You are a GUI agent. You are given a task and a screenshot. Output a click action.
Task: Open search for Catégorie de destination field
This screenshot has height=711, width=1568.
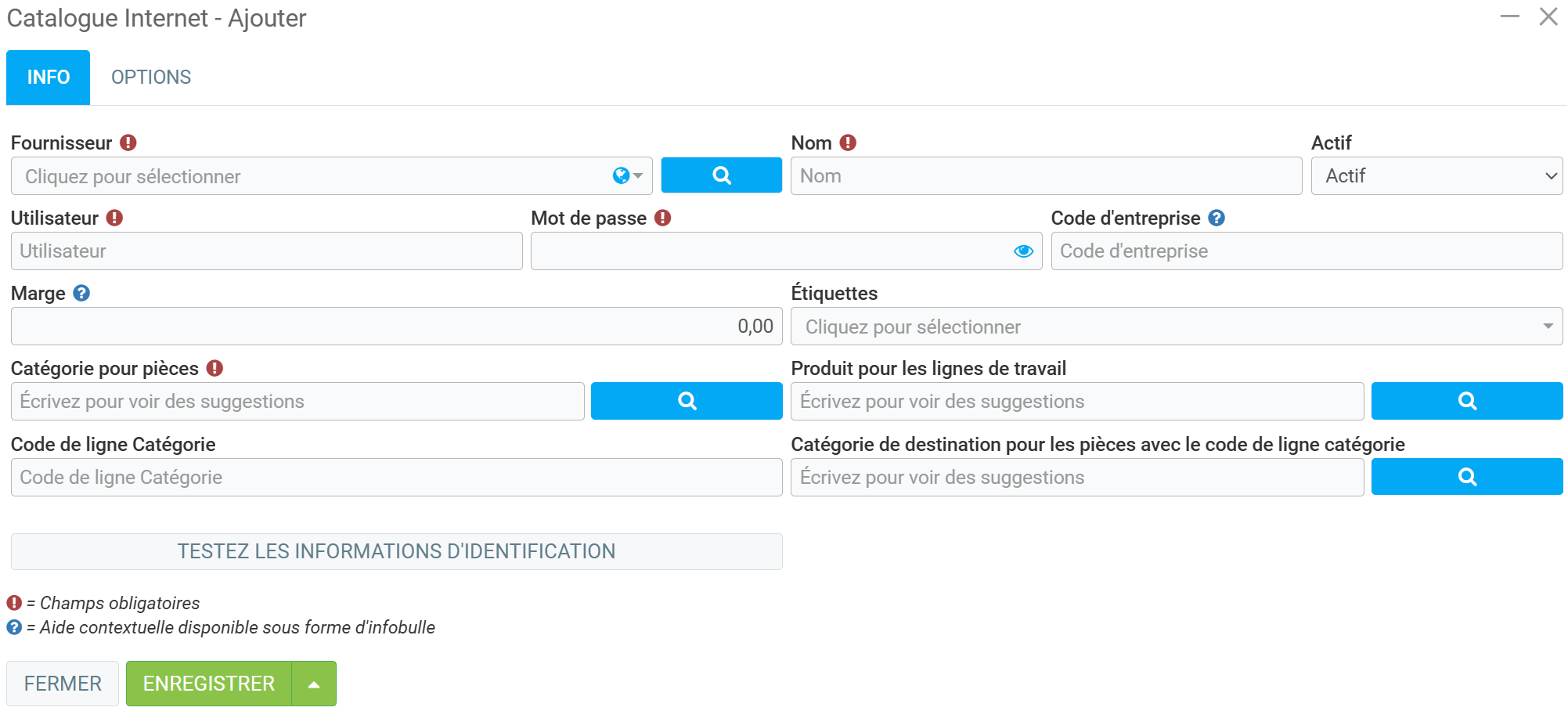[1466, 477]
